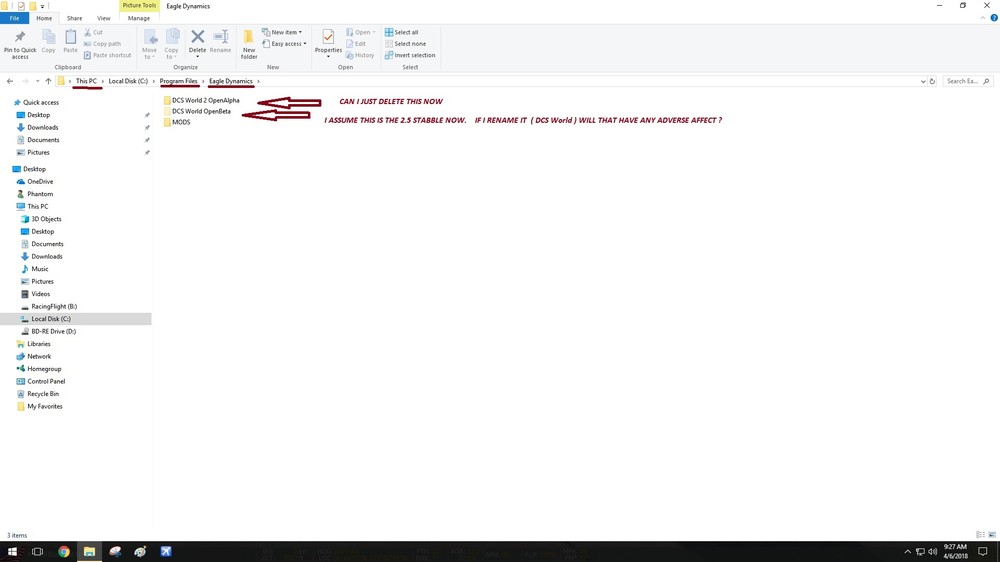Click the Search Eagle Dynamics box

pyautogui.click(x=967, y=81)
